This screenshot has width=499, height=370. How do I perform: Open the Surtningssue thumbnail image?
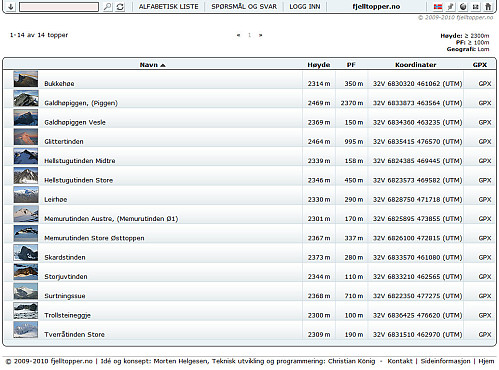click(26, 291)
